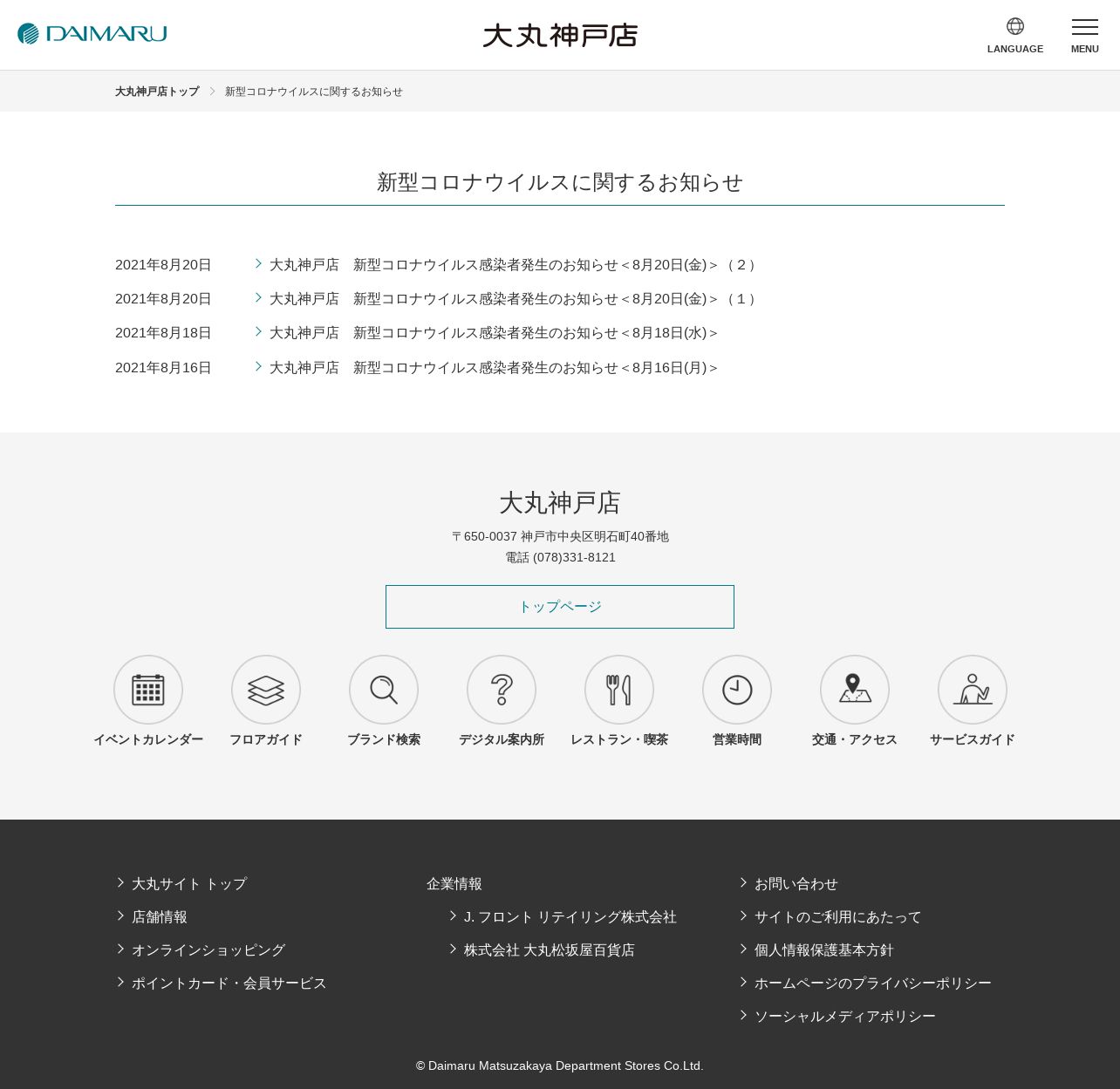Open the サービスガイド concierge icon
Viewport: 1120px width, 1089px height.
973,690
